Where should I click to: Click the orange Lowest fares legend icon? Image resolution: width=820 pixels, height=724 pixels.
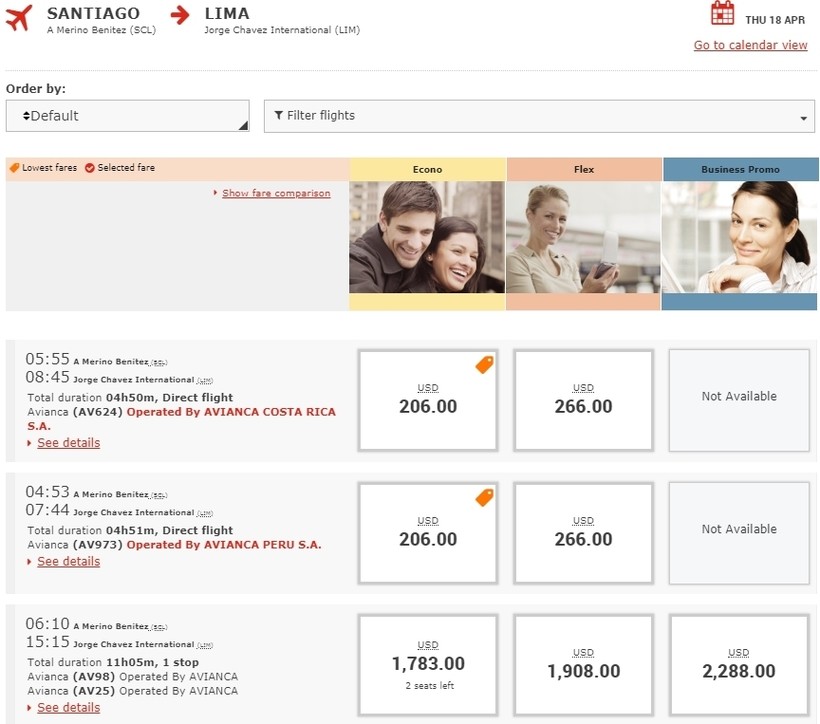14,168
